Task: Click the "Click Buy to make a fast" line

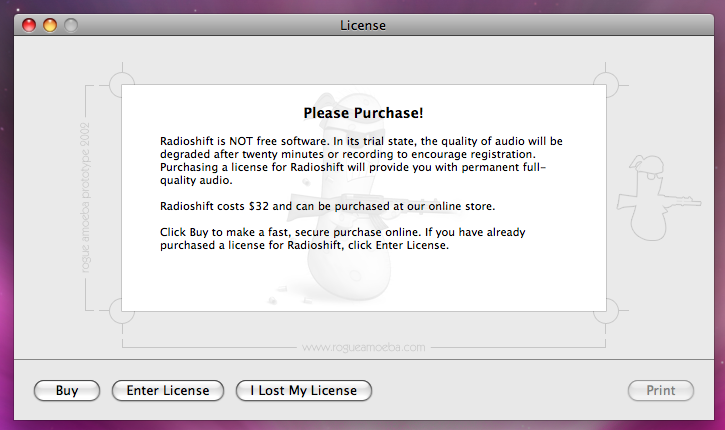Action: 343,232
